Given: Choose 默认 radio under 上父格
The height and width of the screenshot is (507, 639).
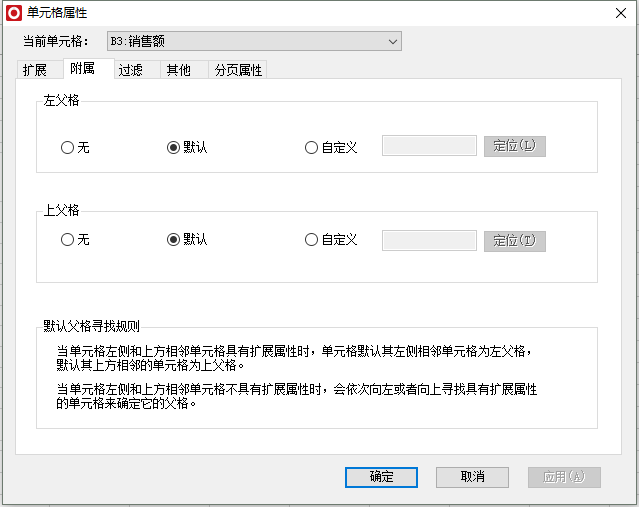Looking at the screenshot, I should (x=187, y=239).
